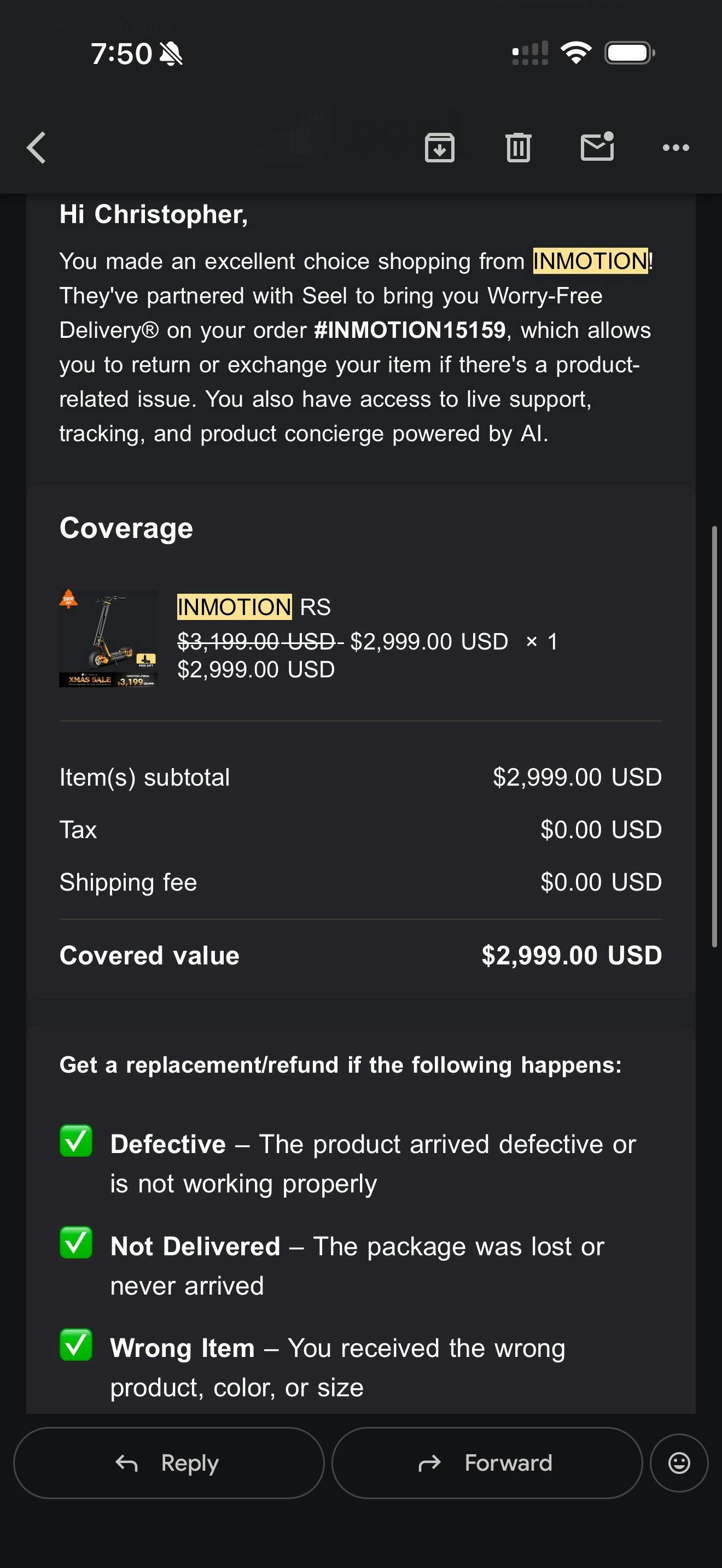Archive this email with the archive icon
Screen dimensions: 722x1568
click(440, 147)
